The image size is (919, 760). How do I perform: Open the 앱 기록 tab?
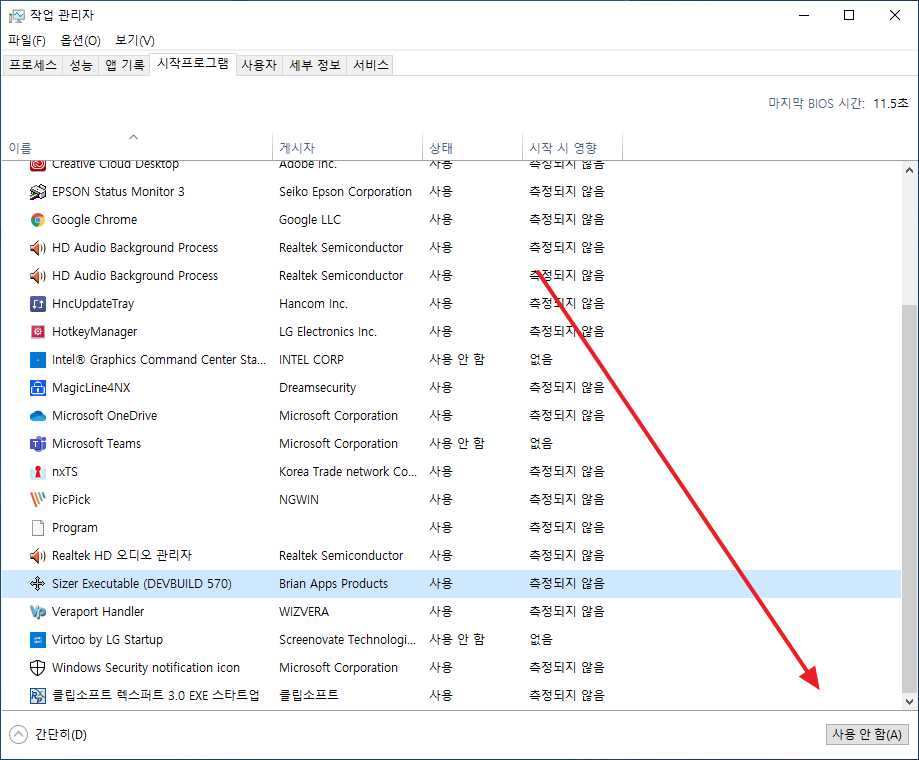(125, 65)
